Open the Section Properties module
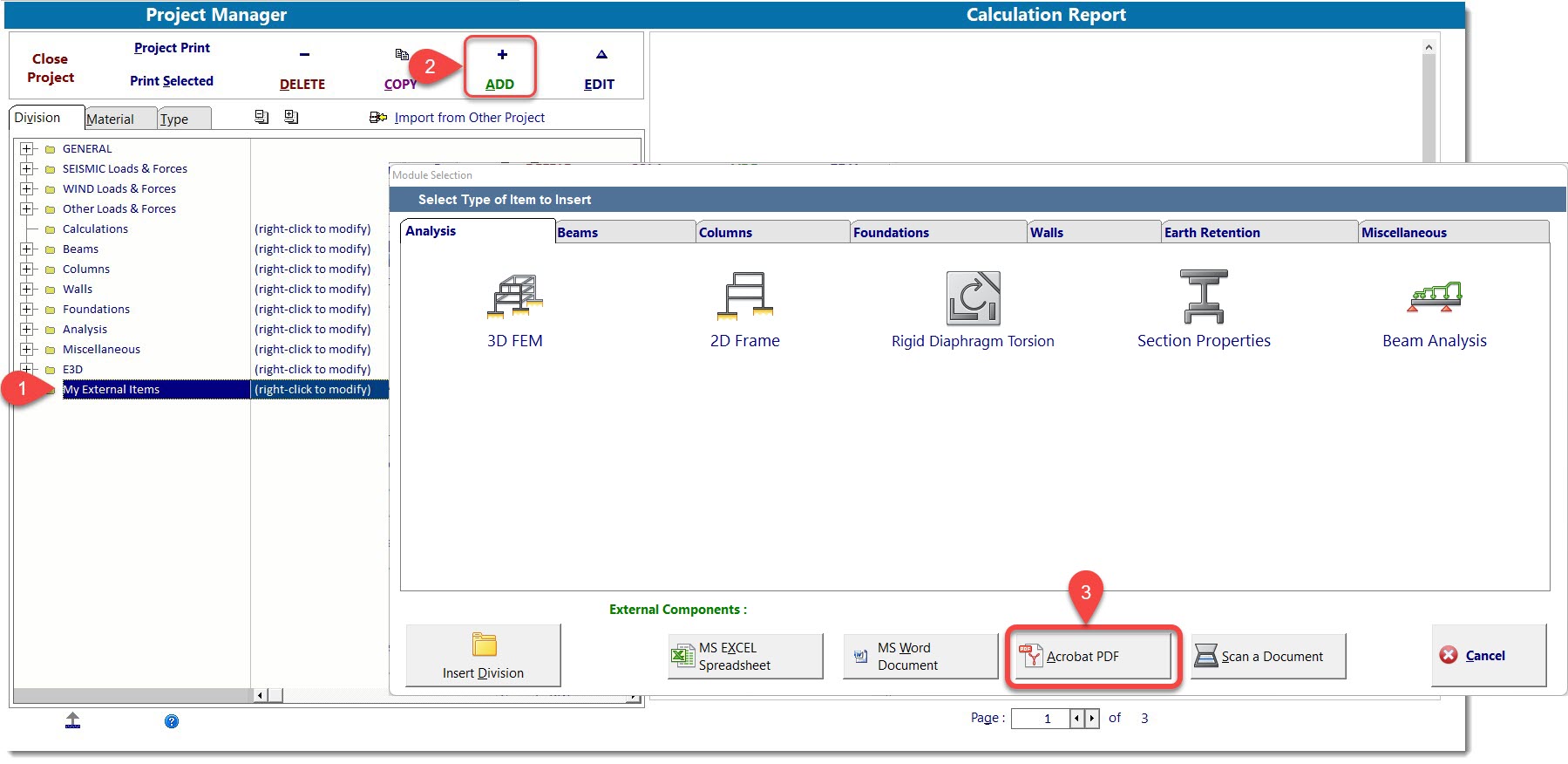Image resolution: width=1568 pixels, height=764 pixels. coord(1203,297)
